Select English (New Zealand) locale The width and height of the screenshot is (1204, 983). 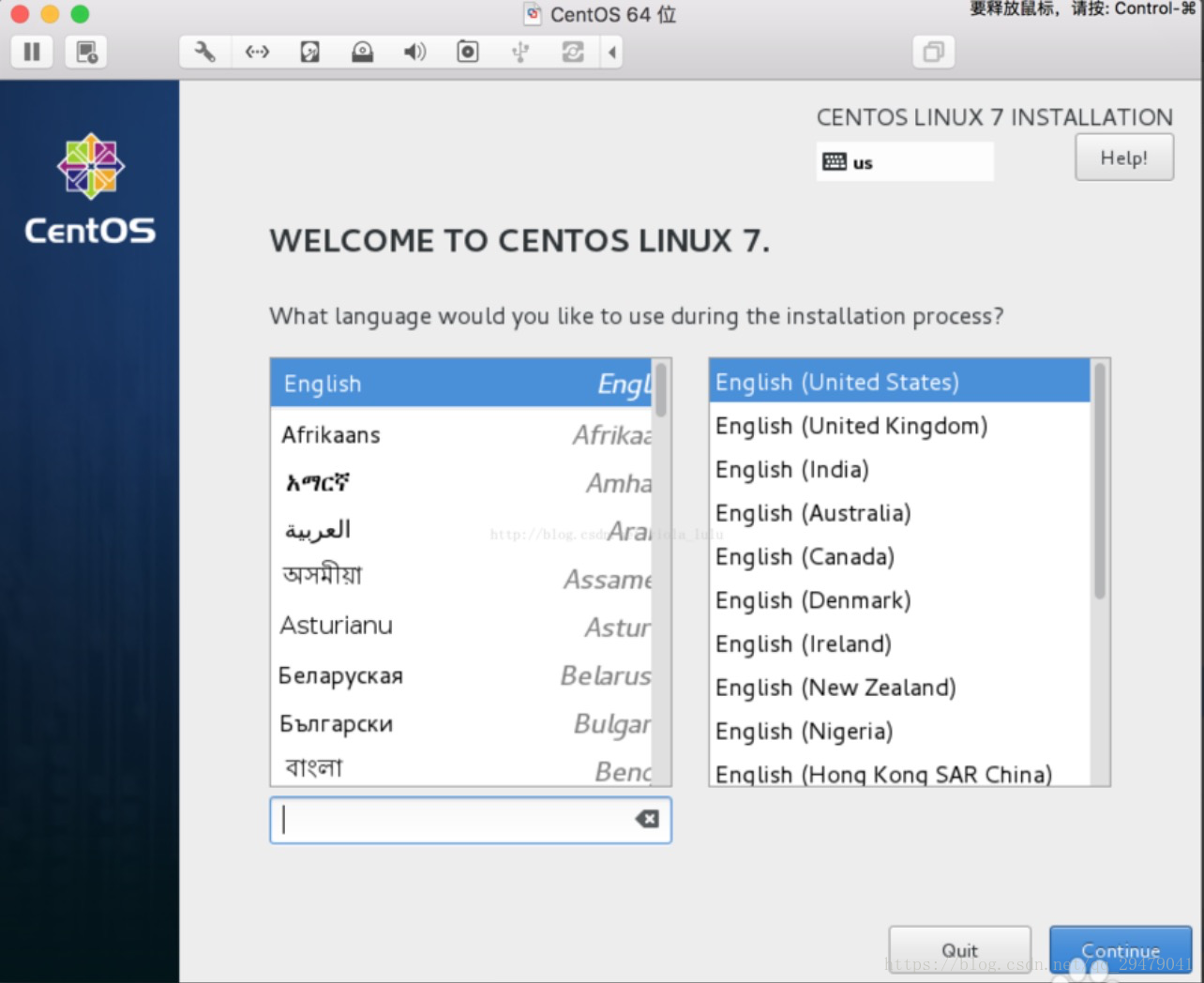(899, 688)
